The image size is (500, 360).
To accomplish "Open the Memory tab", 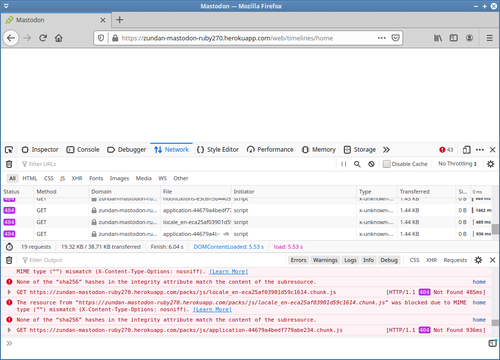I will click(x=319, y=150).
